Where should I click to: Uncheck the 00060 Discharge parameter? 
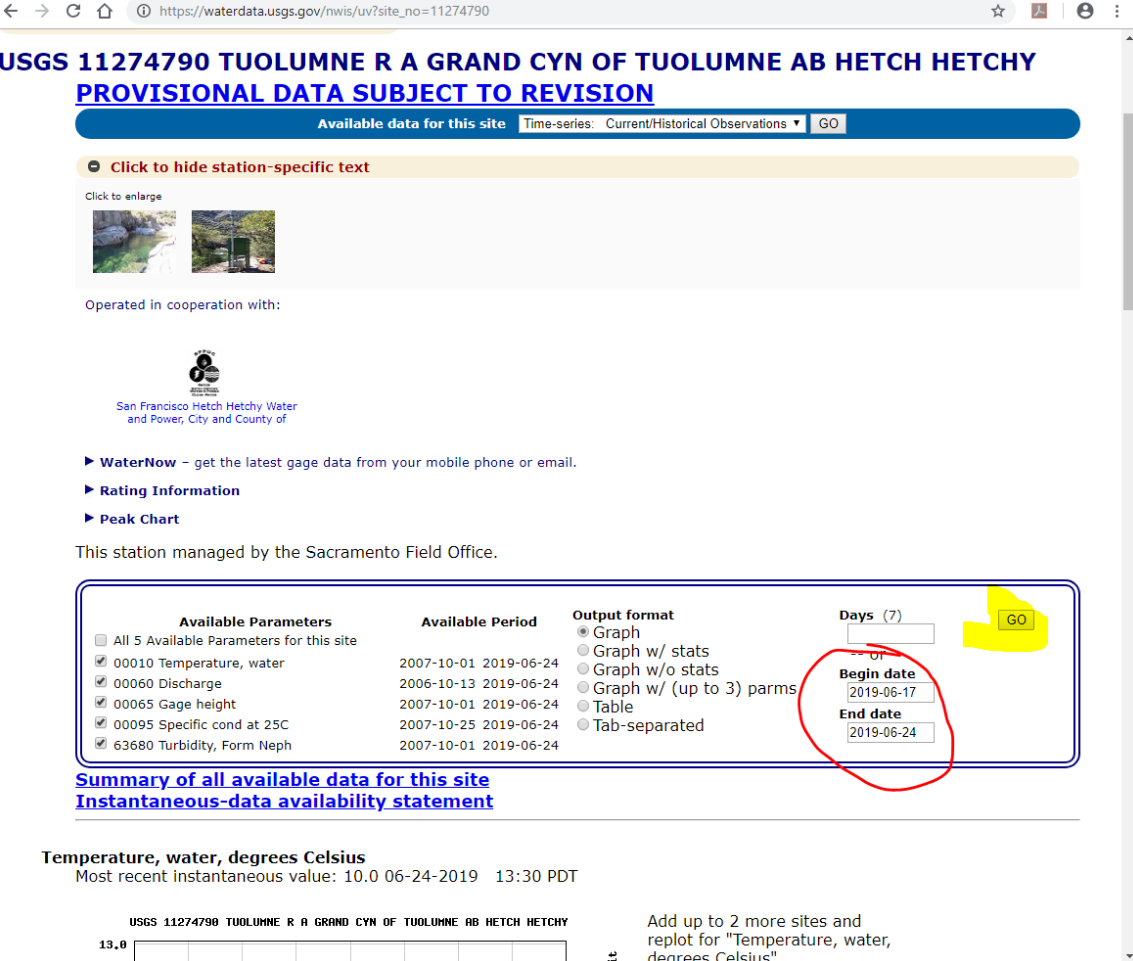coord(100,682)
